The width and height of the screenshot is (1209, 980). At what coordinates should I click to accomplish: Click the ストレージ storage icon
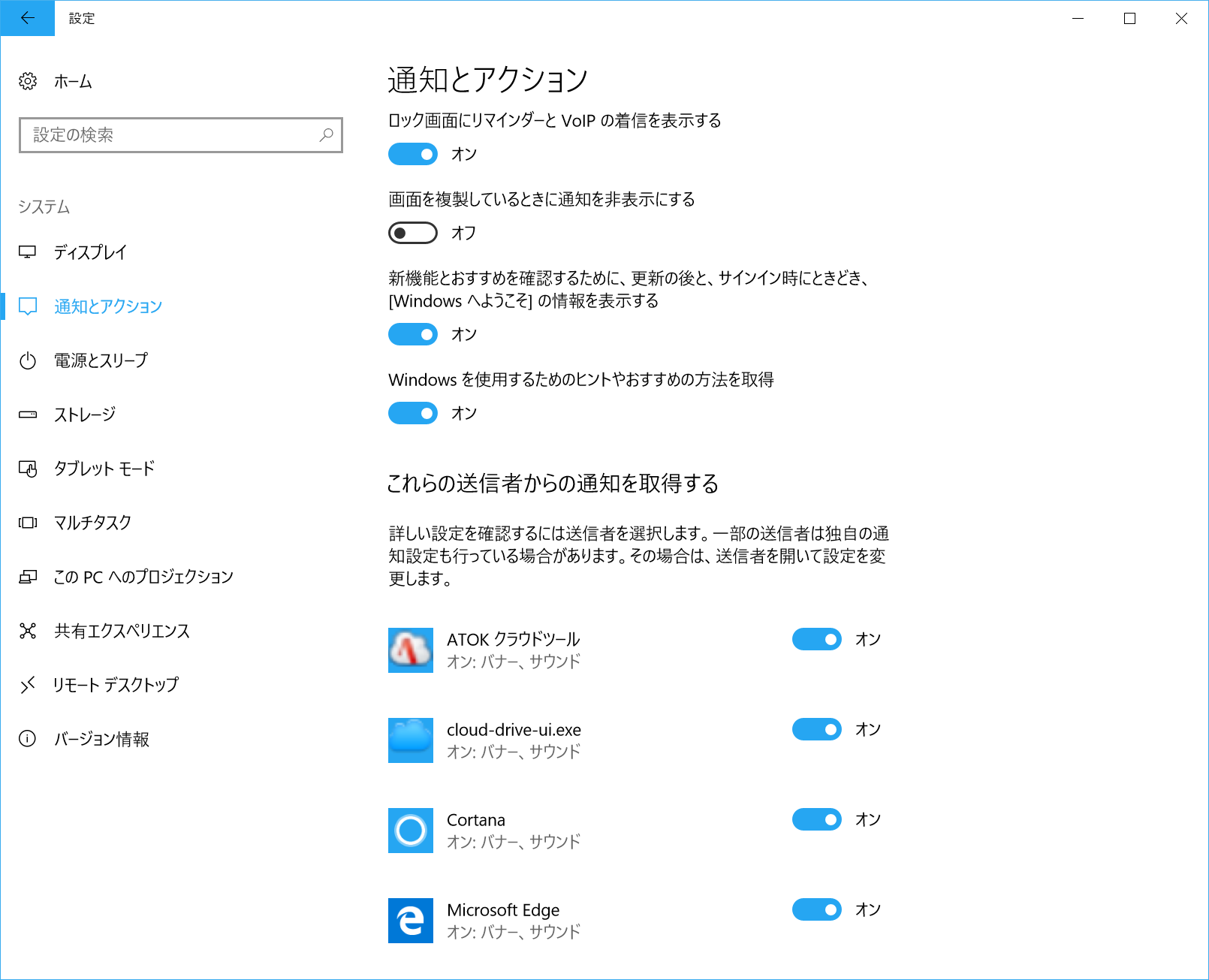point(28,415)
